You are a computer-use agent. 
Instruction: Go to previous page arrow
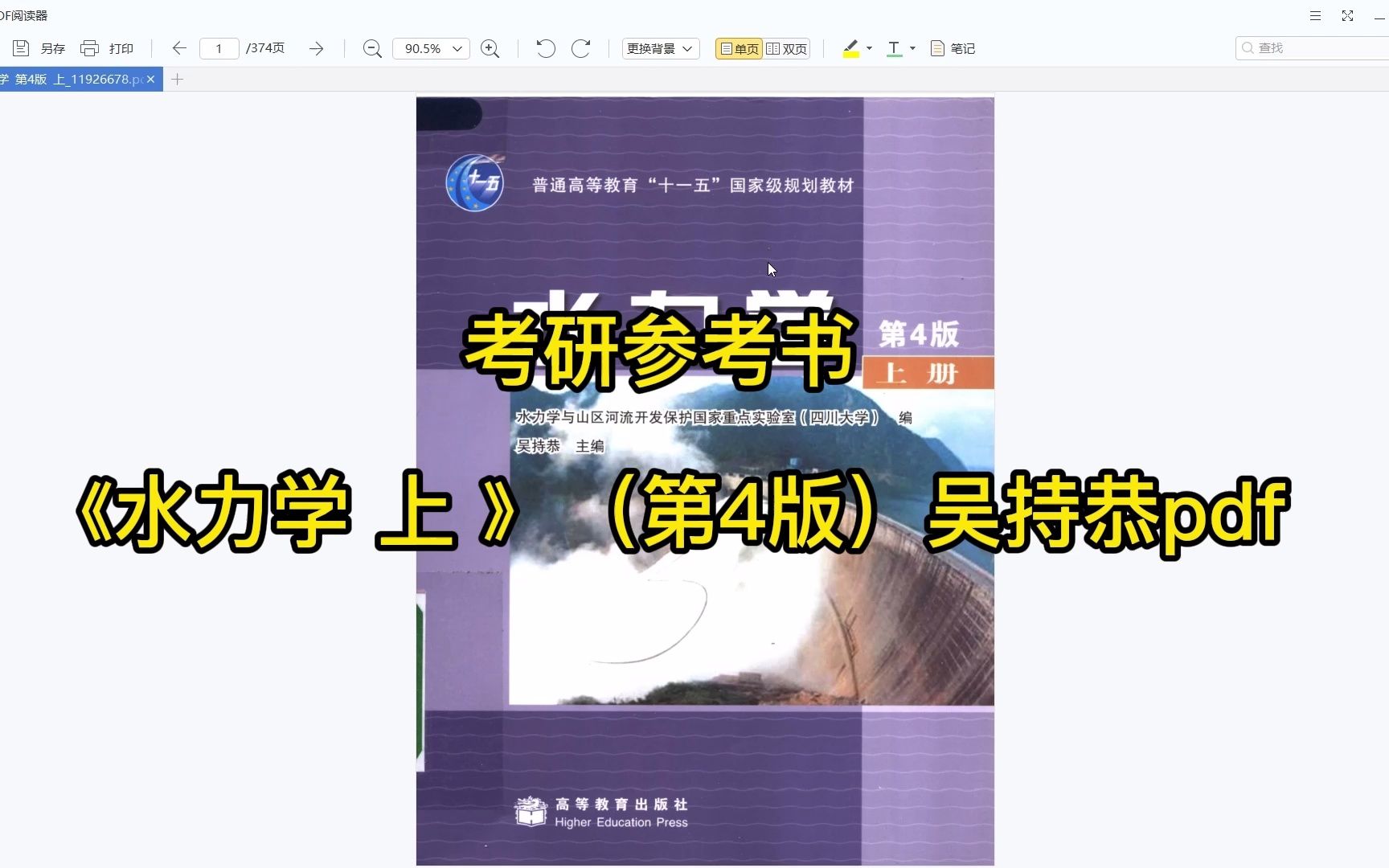click(179, 48)
